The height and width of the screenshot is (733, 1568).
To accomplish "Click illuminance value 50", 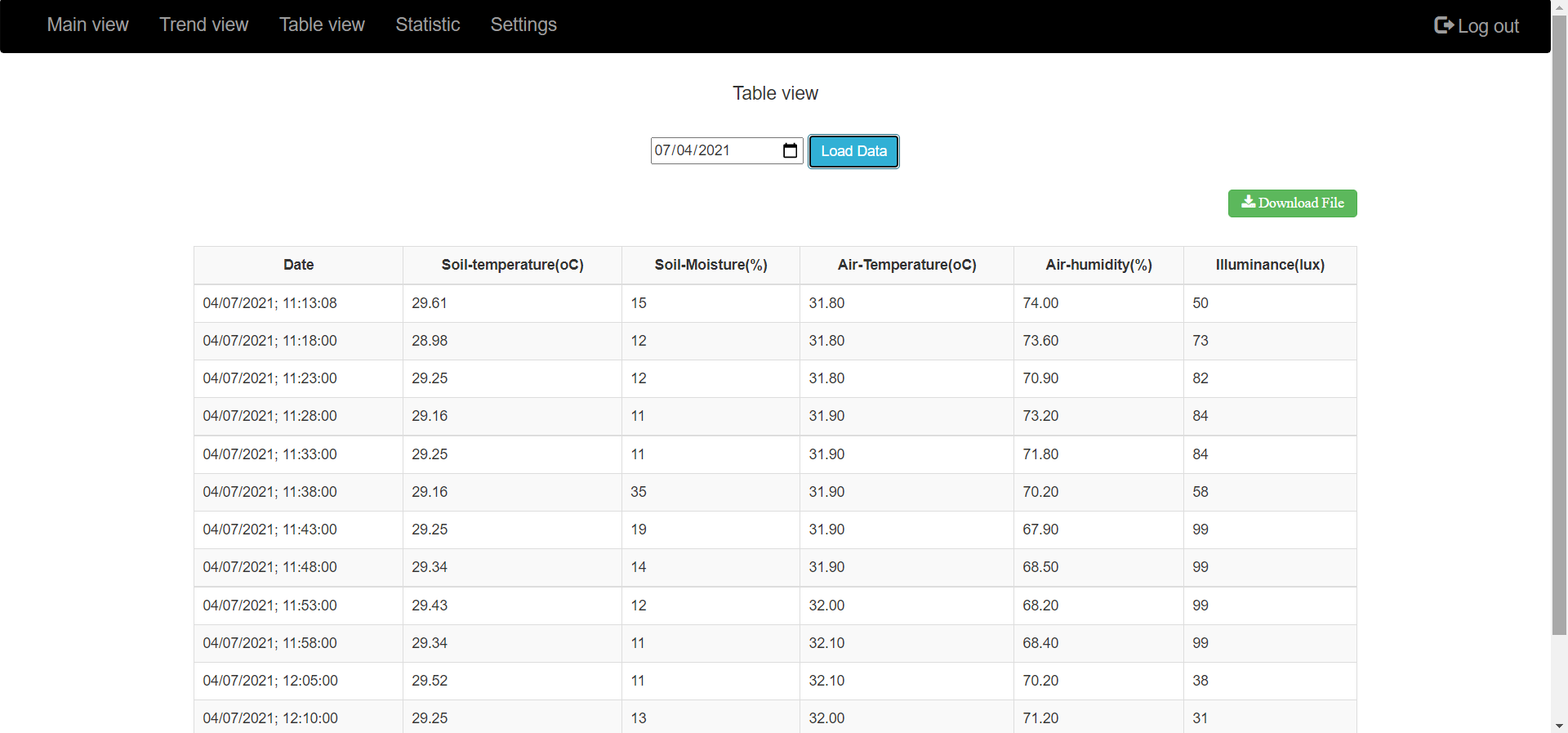I will point(1200,303).
